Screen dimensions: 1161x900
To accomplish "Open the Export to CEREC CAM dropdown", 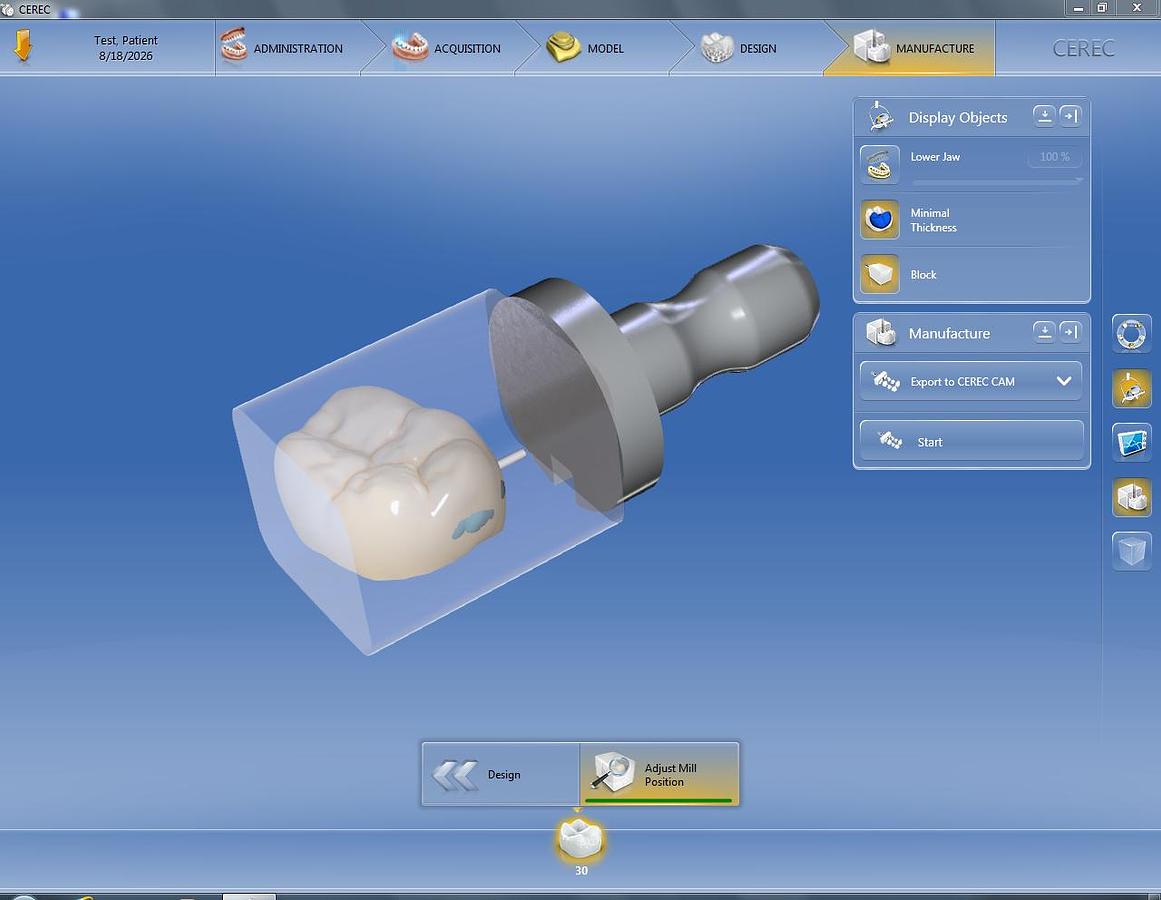I will tap(971, 381).
